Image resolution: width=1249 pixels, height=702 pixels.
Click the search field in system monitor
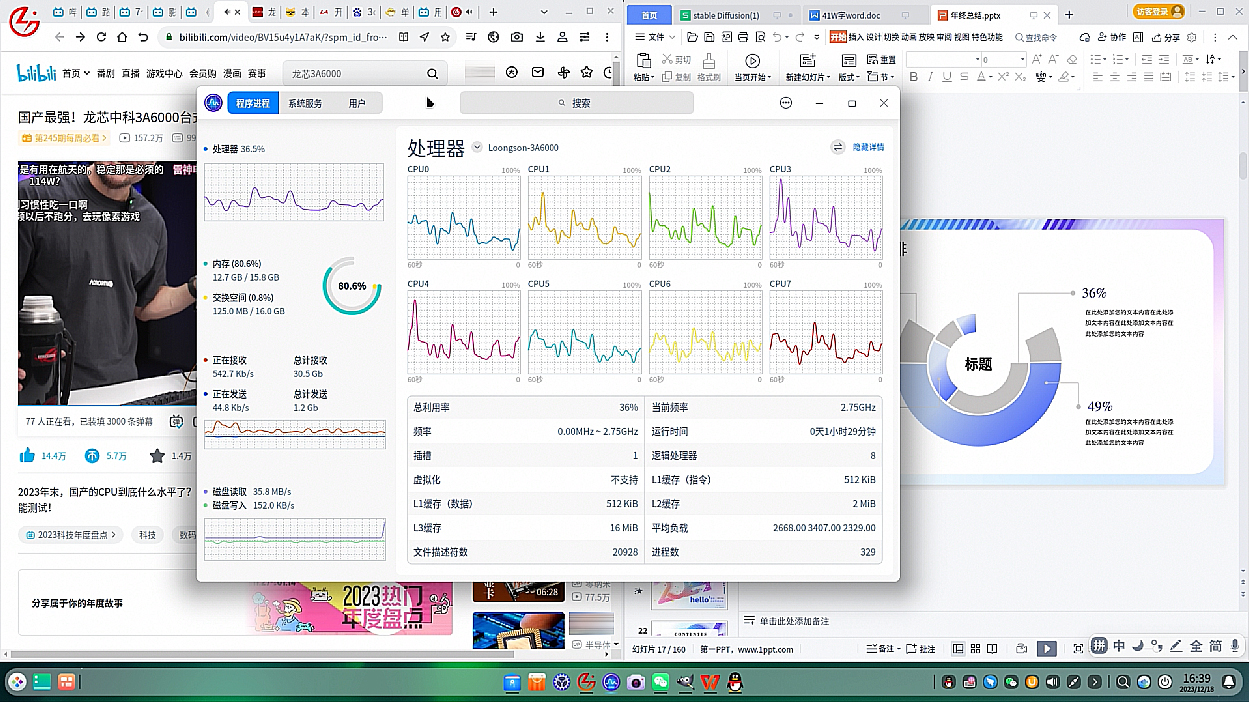coord(576,103)
